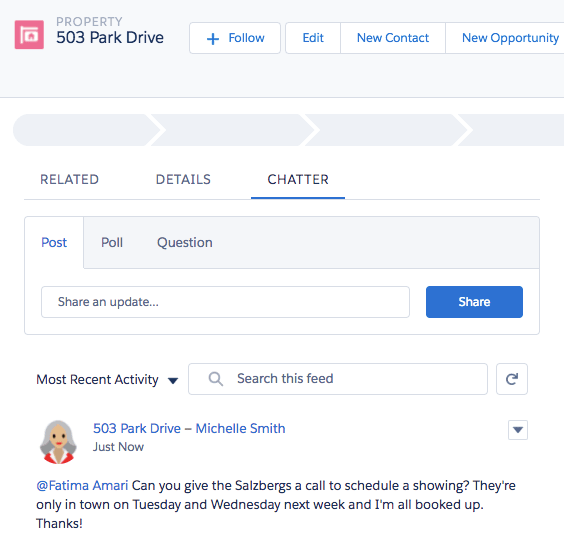Click the Share an update text field
This screenshot has width=564, height=541.
(225, 302)
